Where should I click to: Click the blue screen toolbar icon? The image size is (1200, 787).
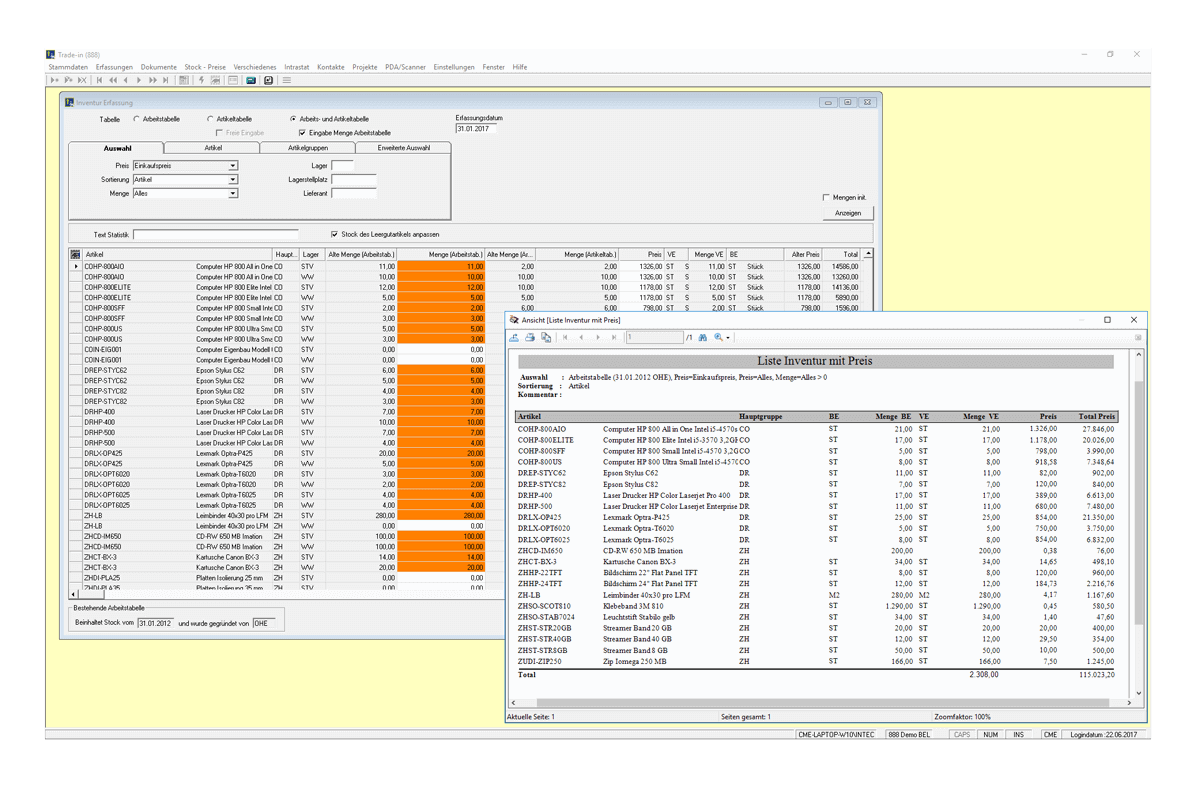[251, 80]
